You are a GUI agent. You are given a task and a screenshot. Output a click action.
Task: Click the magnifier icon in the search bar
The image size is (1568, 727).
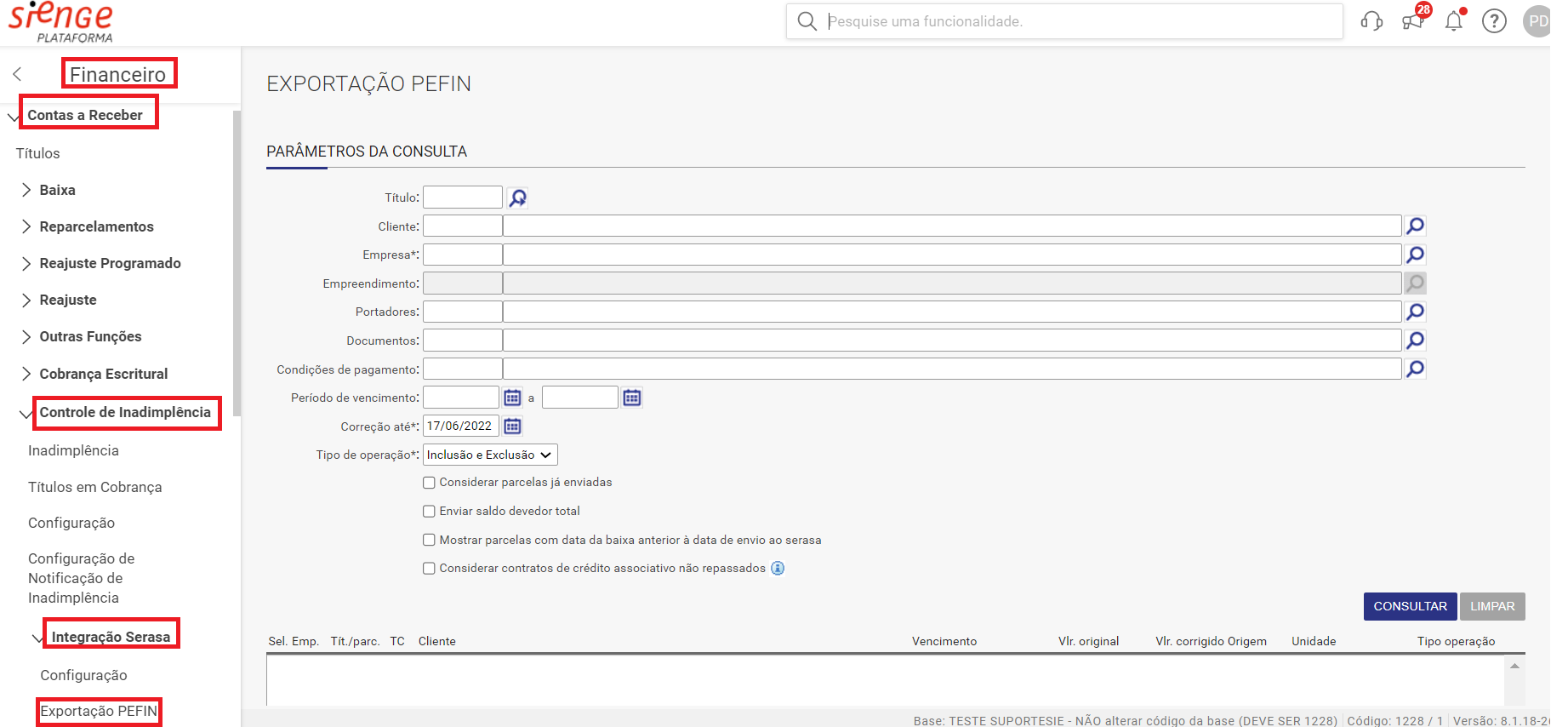tap(807, 21)
